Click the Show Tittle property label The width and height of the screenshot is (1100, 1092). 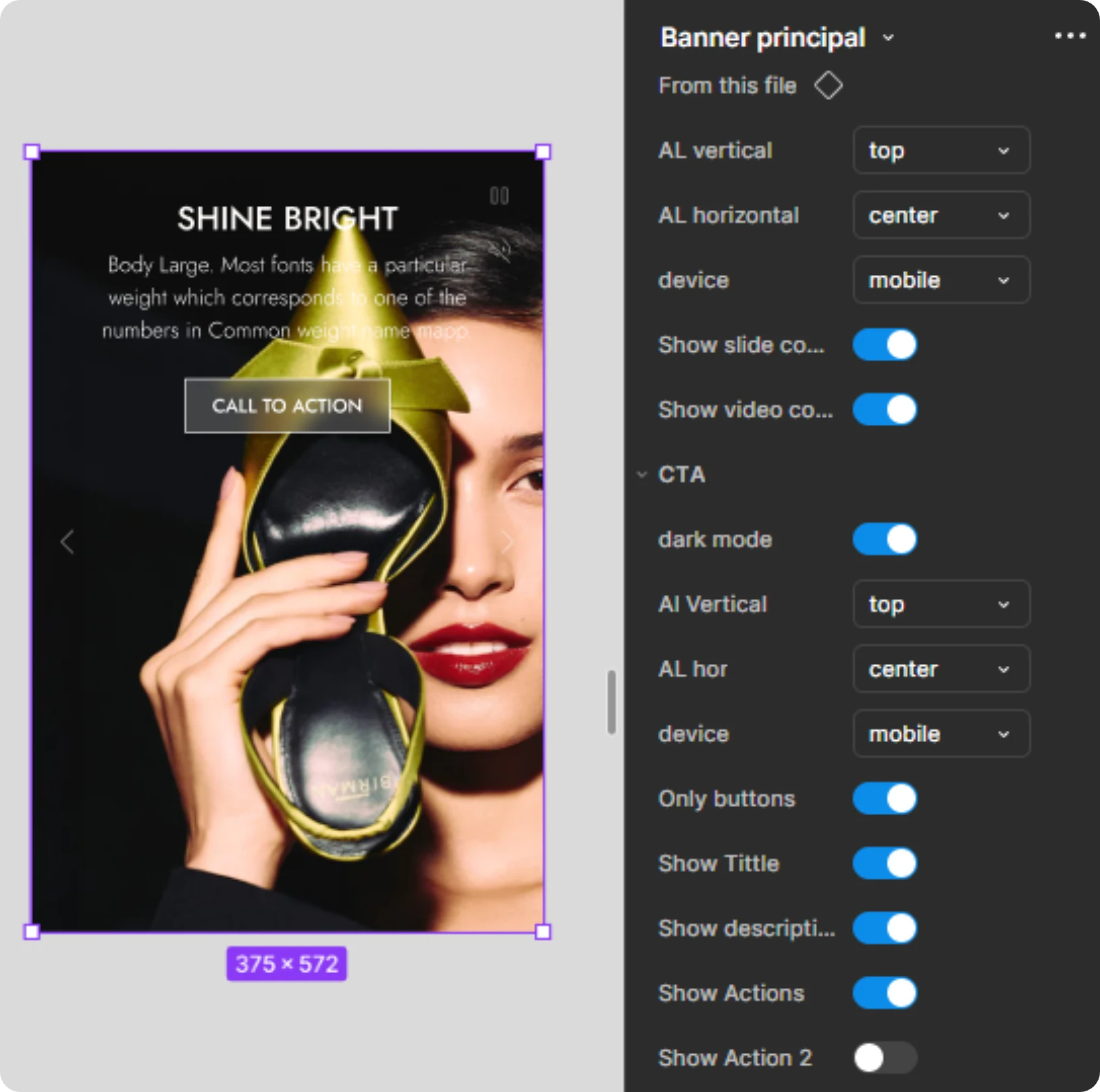pos(718,864)
